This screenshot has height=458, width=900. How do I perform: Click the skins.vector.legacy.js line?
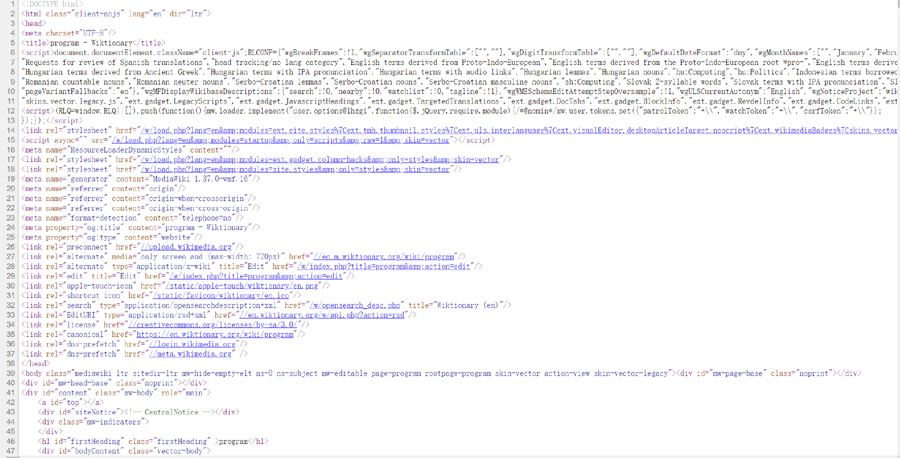click(460, 101)
